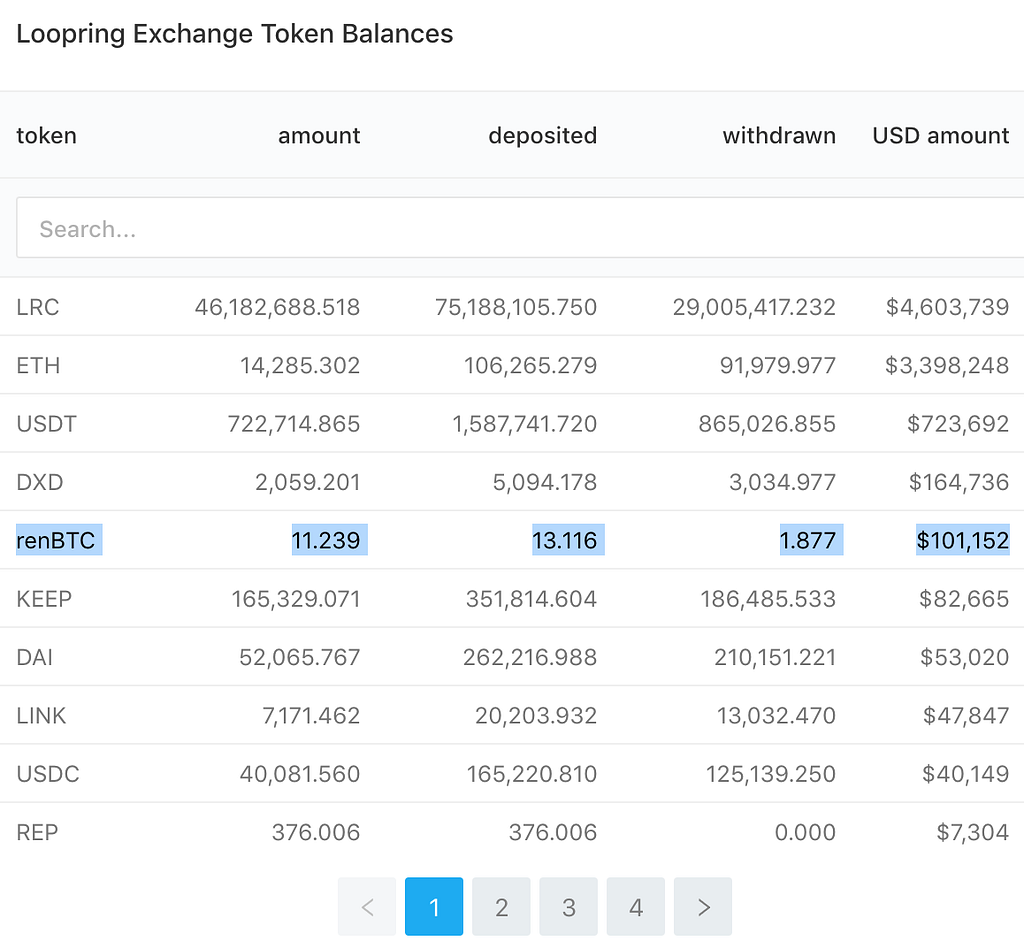Viewport: 1024px width, 950px height.
Task: Click the REP token row
Action: [512, 832]
